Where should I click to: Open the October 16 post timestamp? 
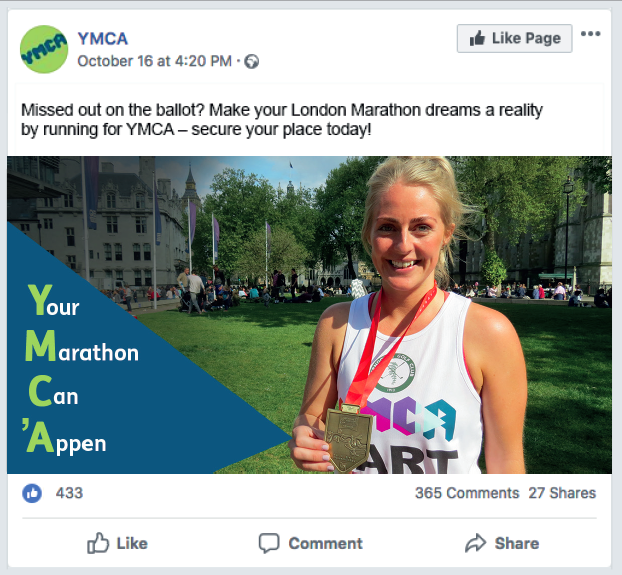pyautogui.click(x=154, y=61)
